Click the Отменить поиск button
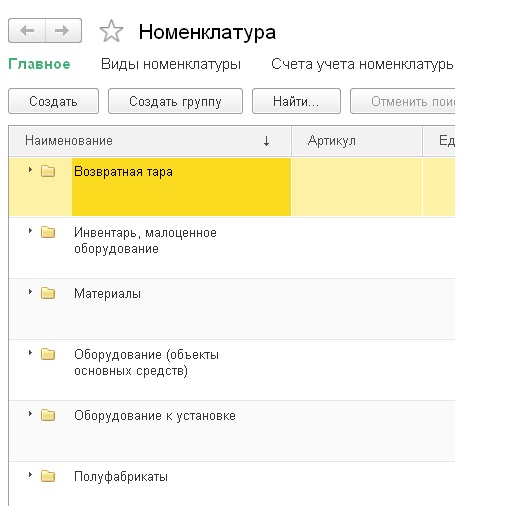This screenshot has width=522, height=520. click(x=403, y=101)
